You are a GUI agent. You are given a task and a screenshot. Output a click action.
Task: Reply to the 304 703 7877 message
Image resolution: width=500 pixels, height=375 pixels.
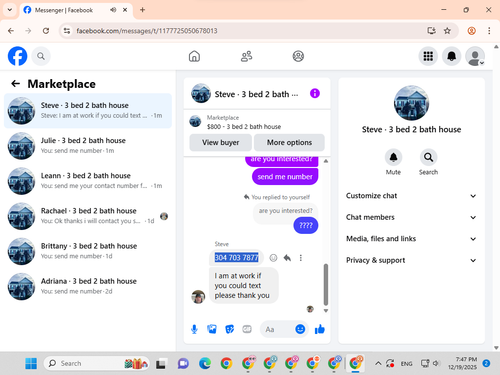pos(287,258)
